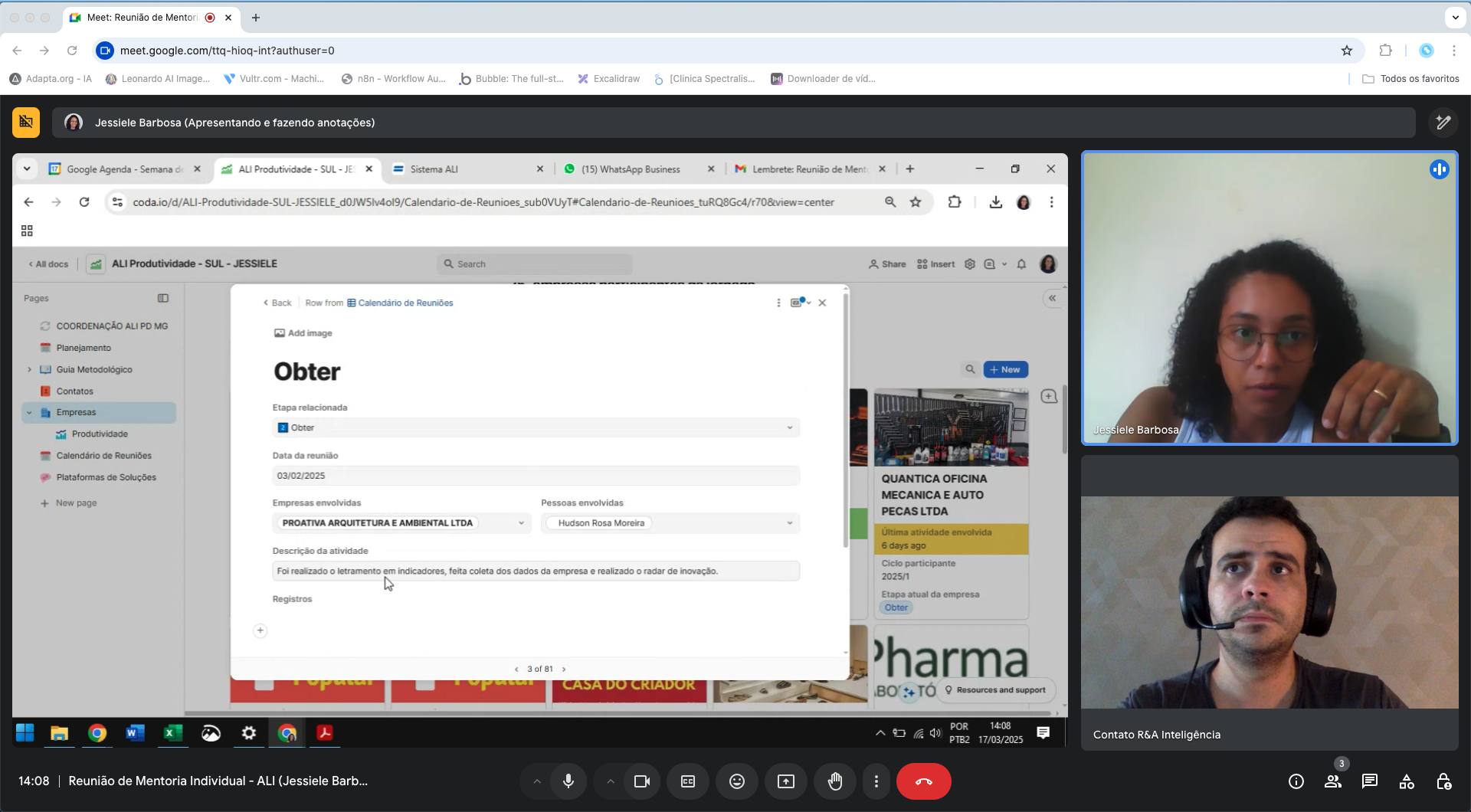Open the Adapta.org - IA bookmark
This screenshot has width=1471, height=812.
(x=51, y=79)
